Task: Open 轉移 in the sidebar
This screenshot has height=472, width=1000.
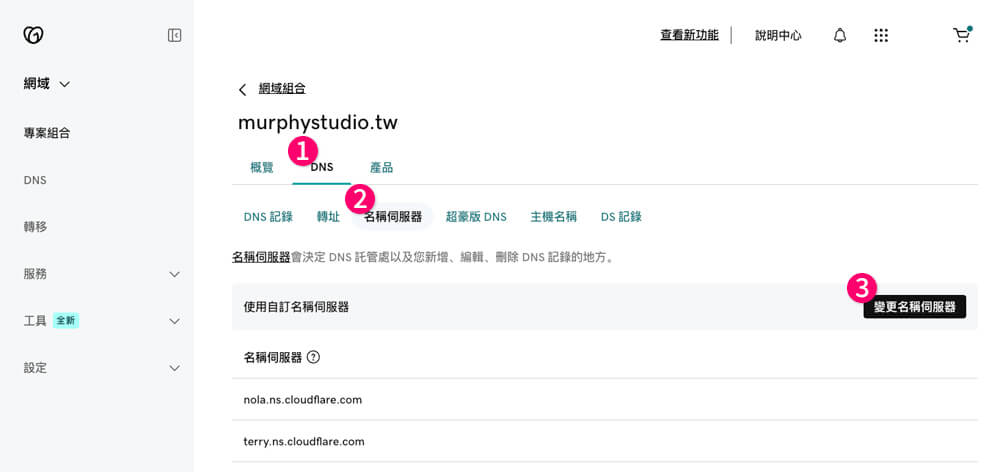Action: coord(35,226)
